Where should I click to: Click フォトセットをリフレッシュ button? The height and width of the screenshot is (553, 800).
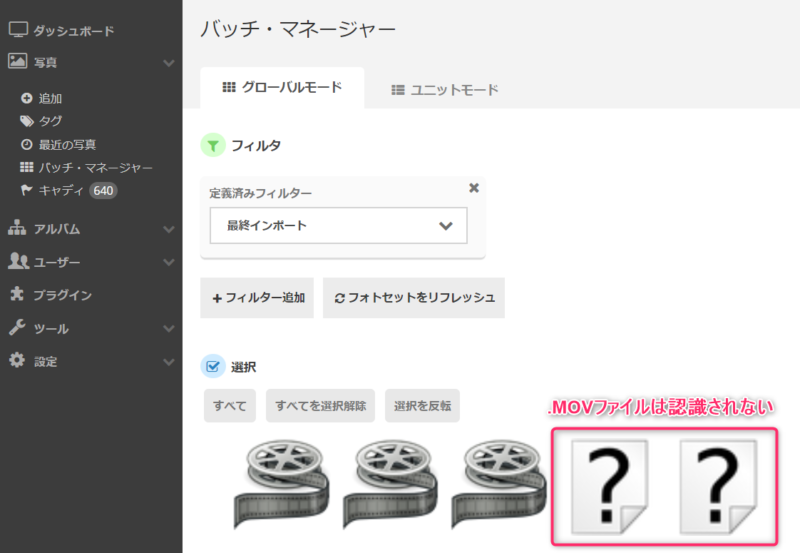tap(414, 298)
